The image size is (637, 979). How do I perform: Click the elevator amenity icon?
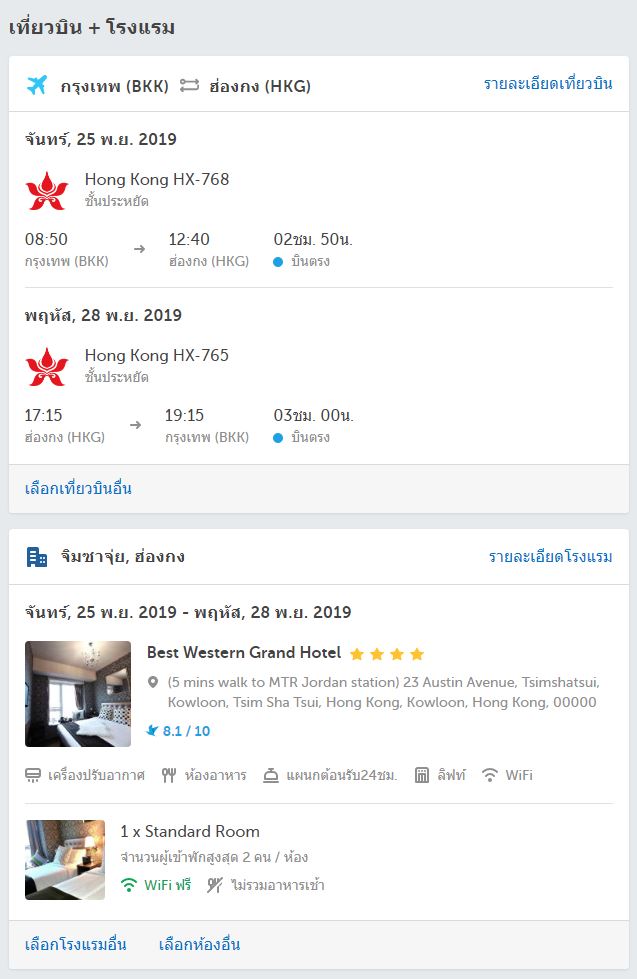(x=422, y=775)
